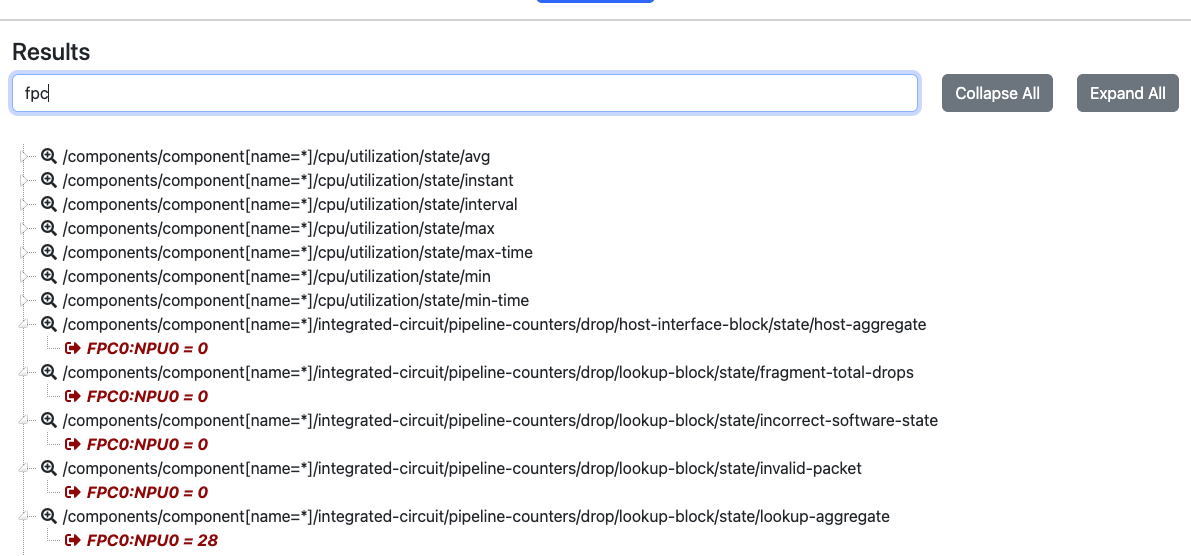The image size is (1191, 556).
Task: Expand the cpu utilization interval node
Action: pyautogui.click(x=26, y=205)
